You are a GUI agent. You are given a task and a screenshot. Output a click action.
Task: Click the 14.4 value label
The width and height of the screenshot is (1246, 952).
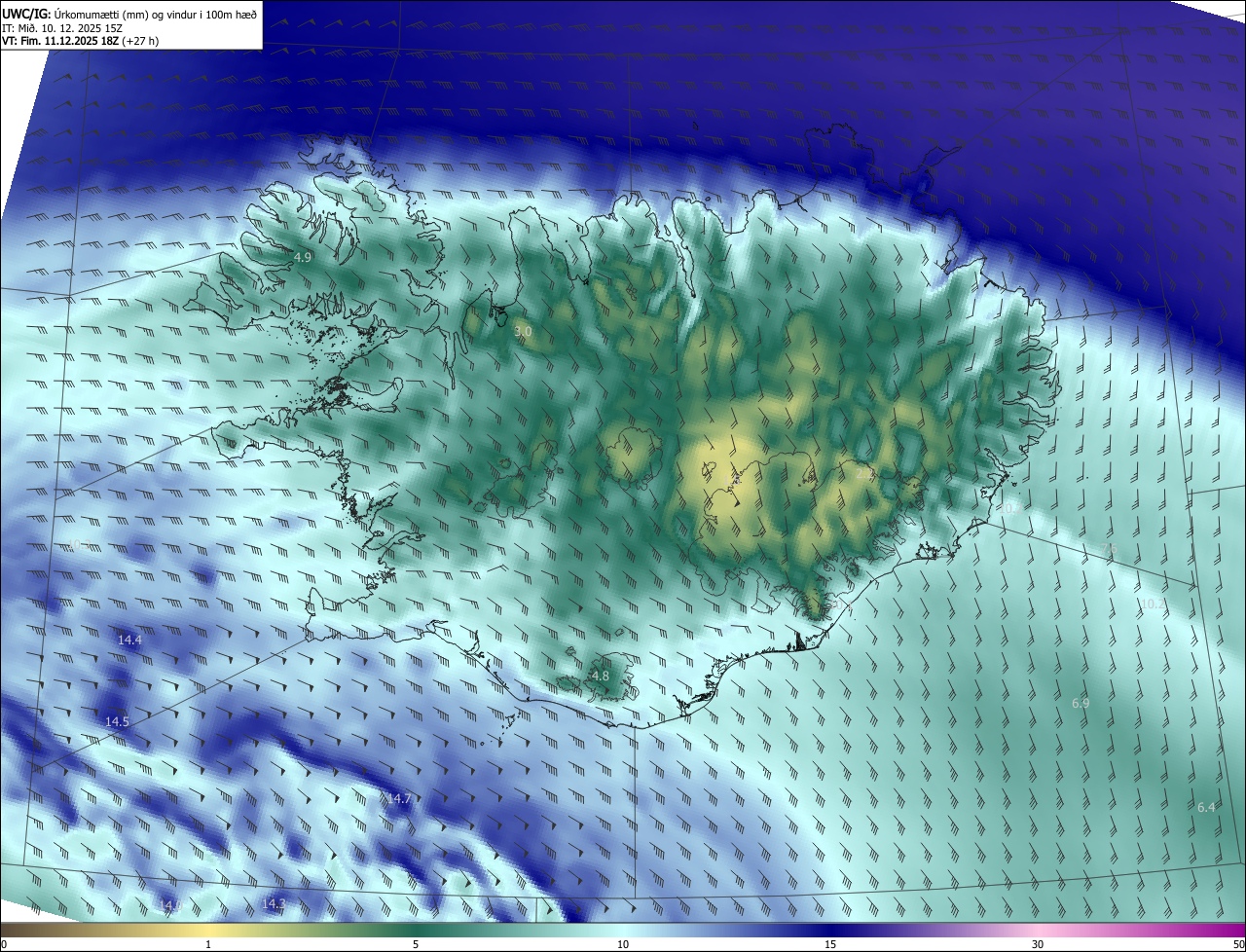(129, 641)
